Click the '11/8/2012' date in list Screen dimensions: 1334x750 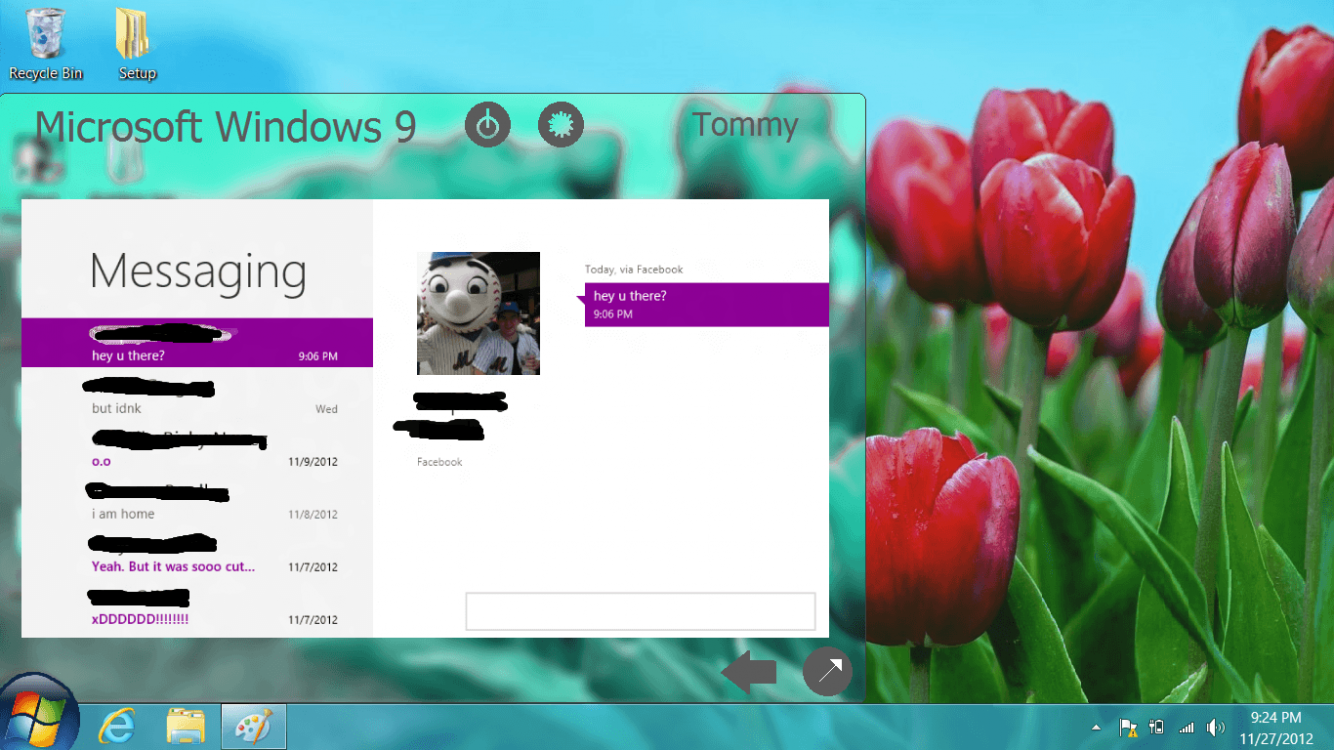pos(313,514)
